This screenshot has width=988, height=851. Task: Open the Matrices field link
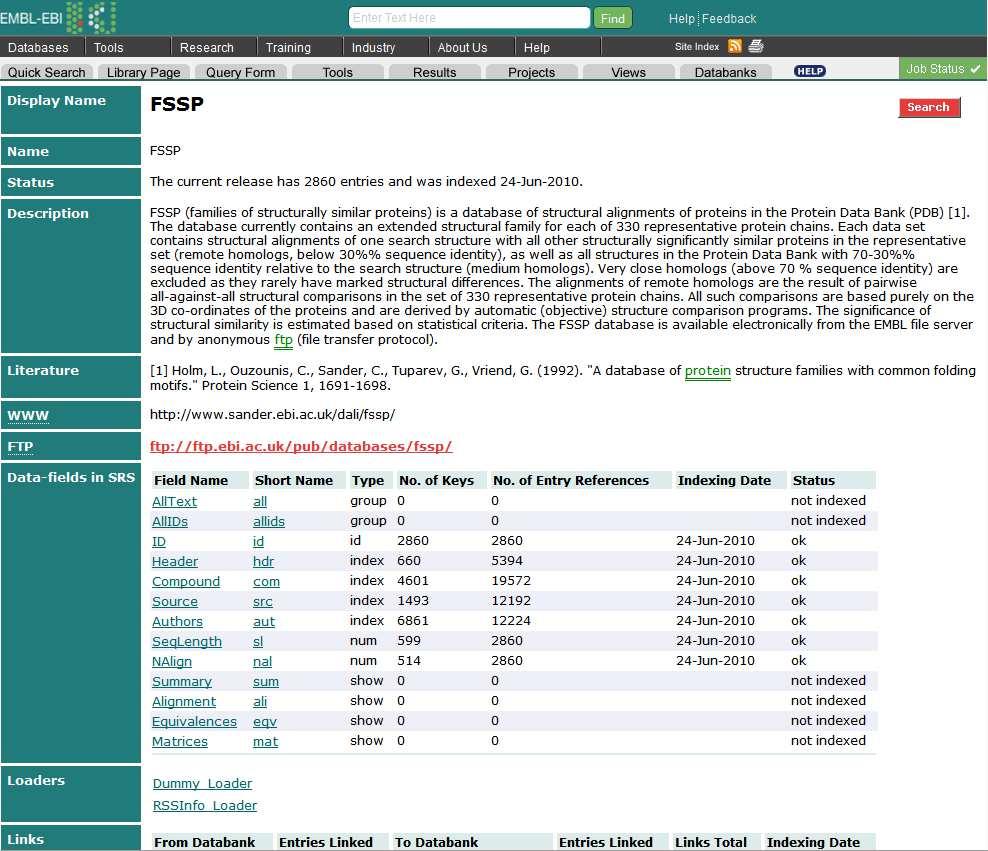180,741
